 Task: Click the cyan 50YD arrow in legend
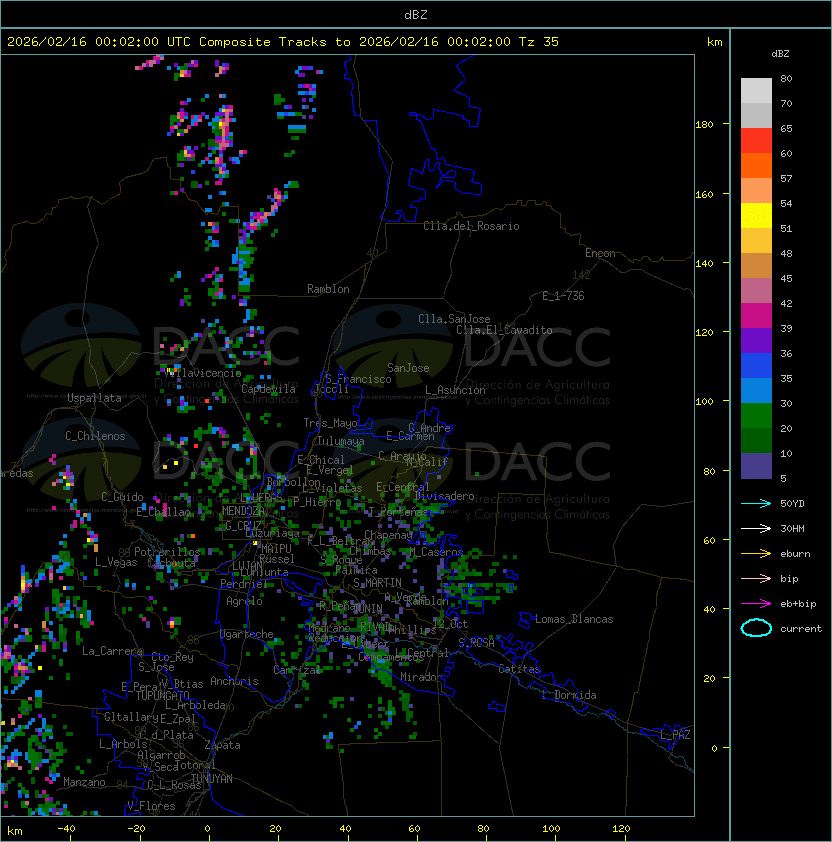coord(756,503)
